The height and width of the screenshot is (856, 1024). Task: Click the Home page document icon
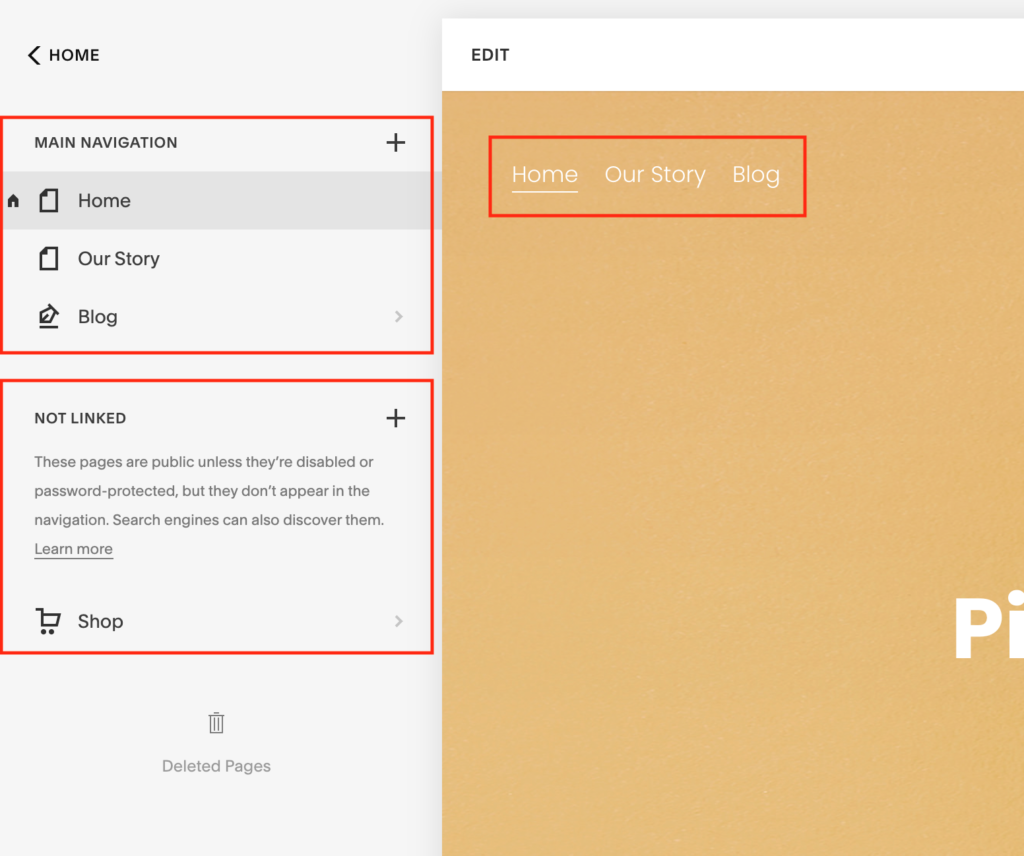click(48, 200)
